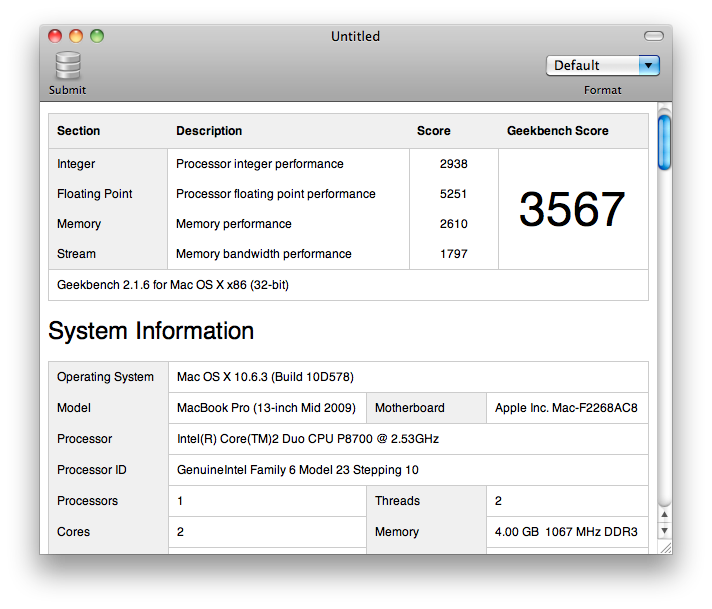712x609 pixels.
Task: Click the 'Memory performance' description
Action: [x=234, y=224]
